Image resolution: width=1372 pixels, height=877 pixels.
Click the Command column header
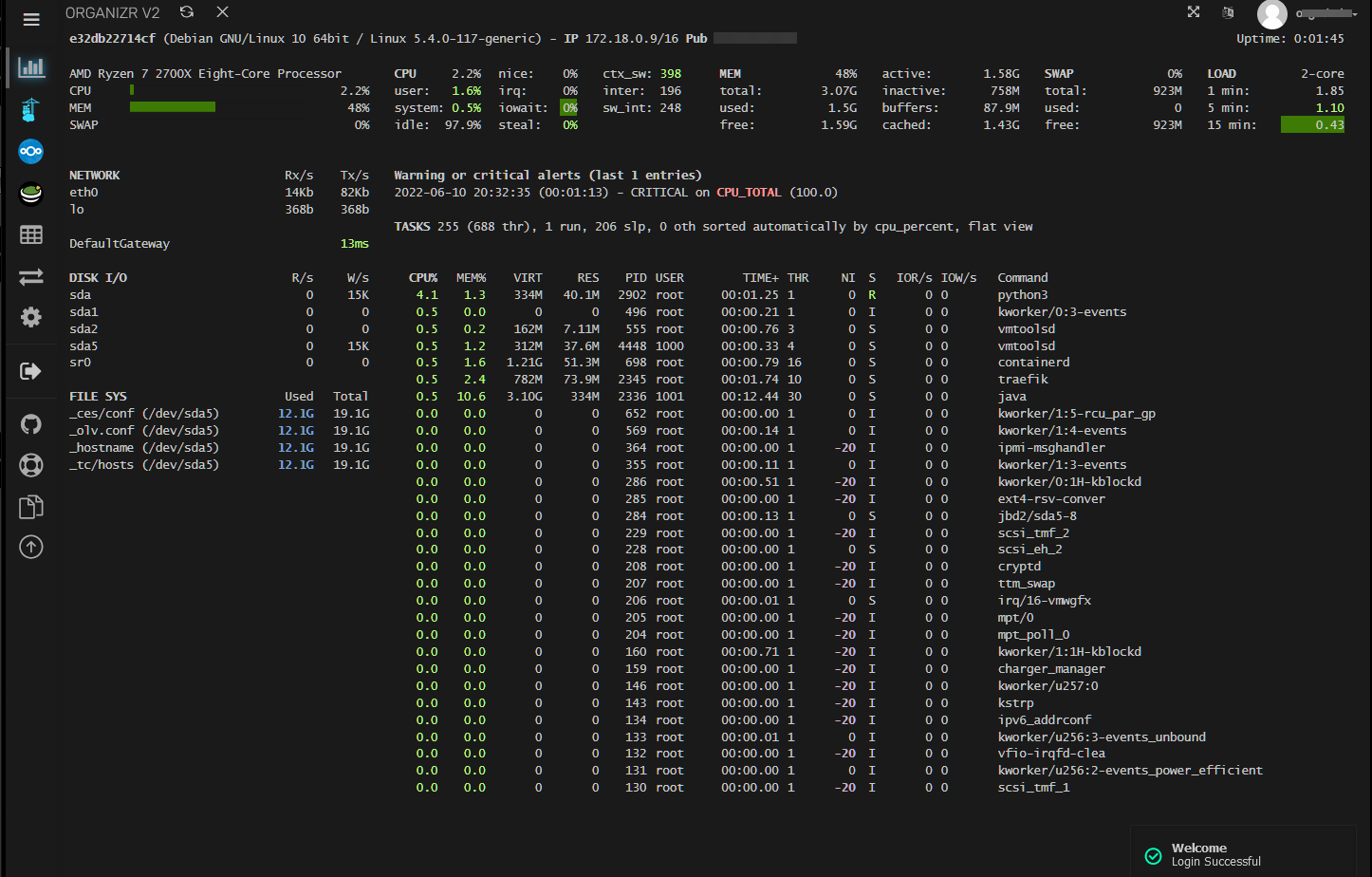[1023, 278]
